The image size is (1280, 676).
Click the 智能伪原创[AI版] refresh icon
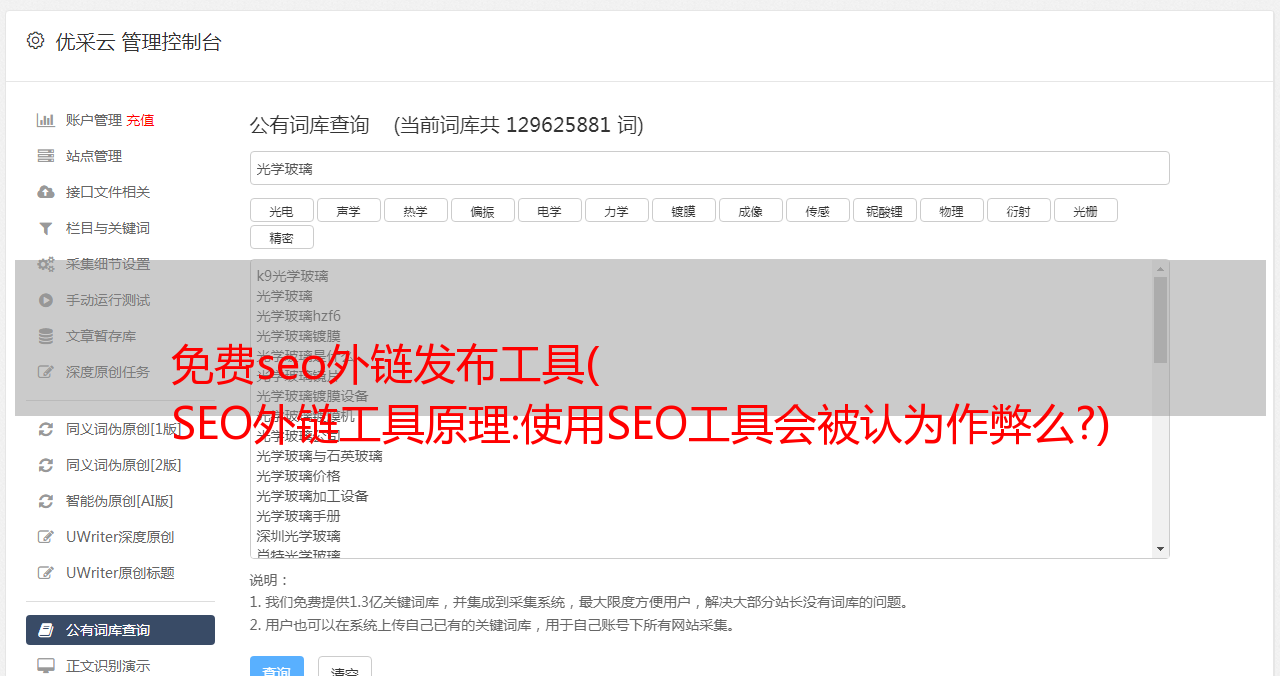(x=46, y=501)
